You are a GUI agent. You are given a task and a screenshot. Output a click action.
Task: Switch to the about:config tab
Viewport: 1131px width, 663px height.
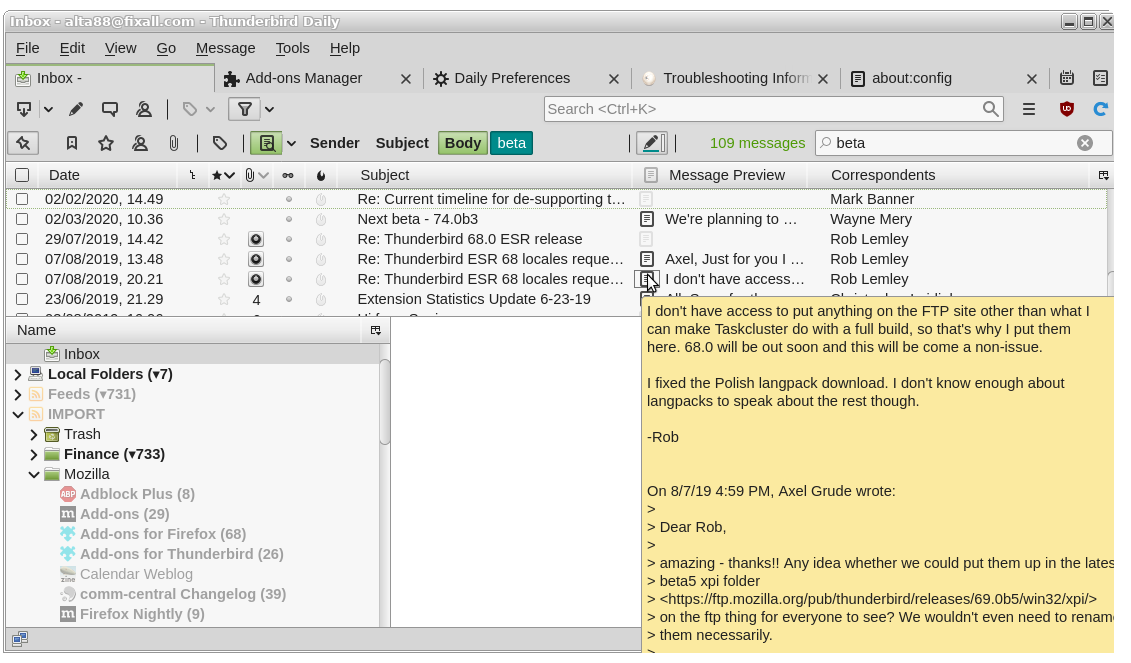pyautogui.click(x=946, y=78)
